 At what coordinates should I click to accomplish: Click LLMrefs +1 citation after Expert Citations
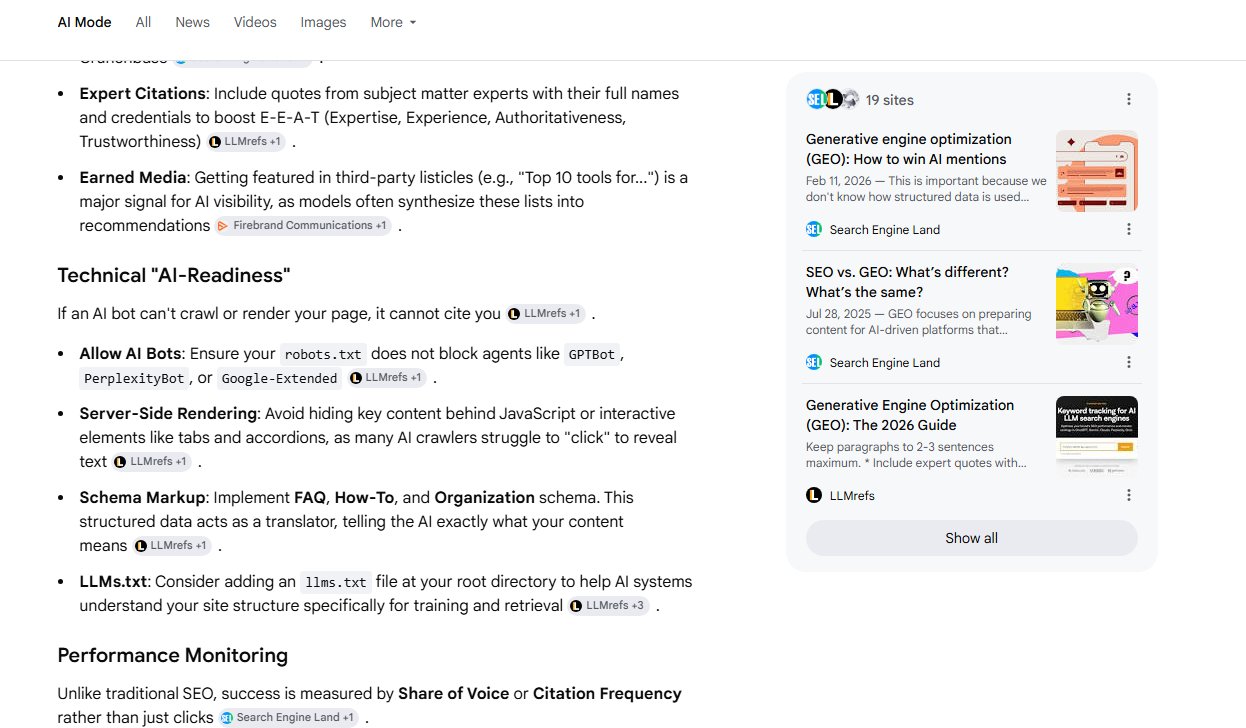(246, 142)
